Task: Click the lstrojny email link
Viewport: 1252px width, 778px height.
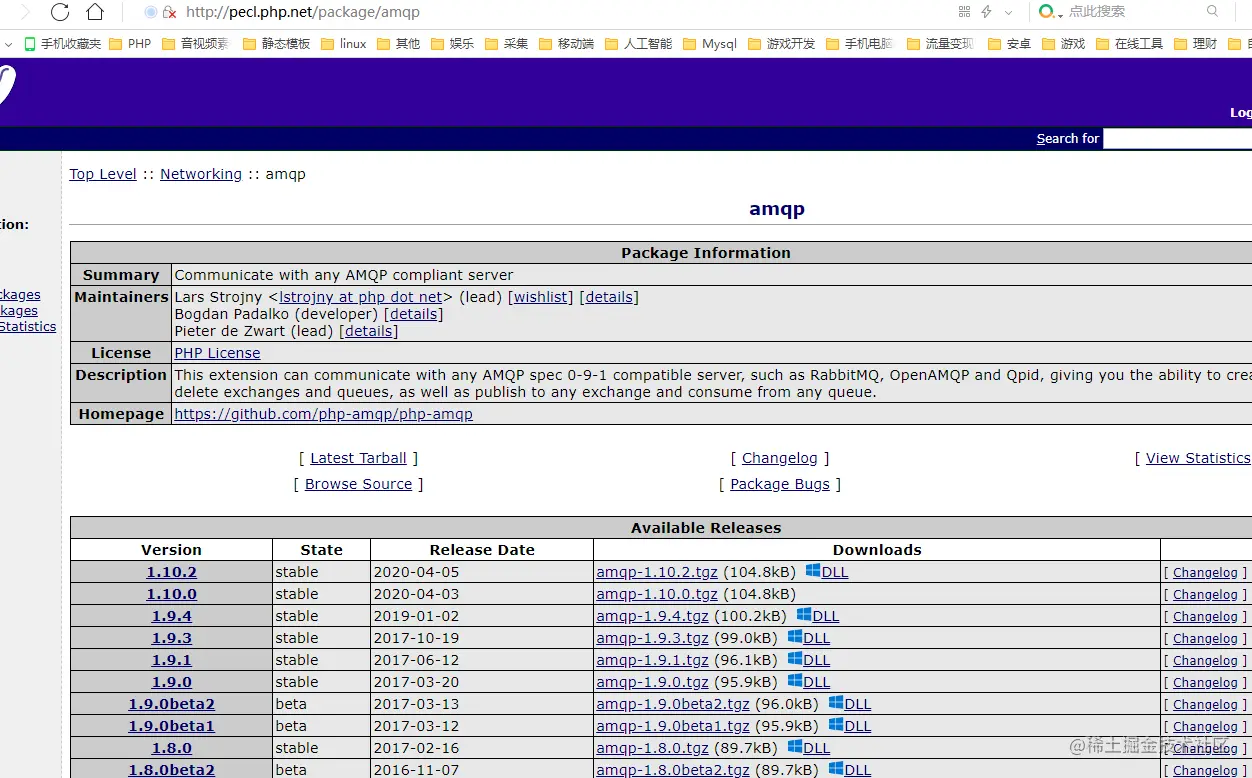Action: click(x=361, y=297)
